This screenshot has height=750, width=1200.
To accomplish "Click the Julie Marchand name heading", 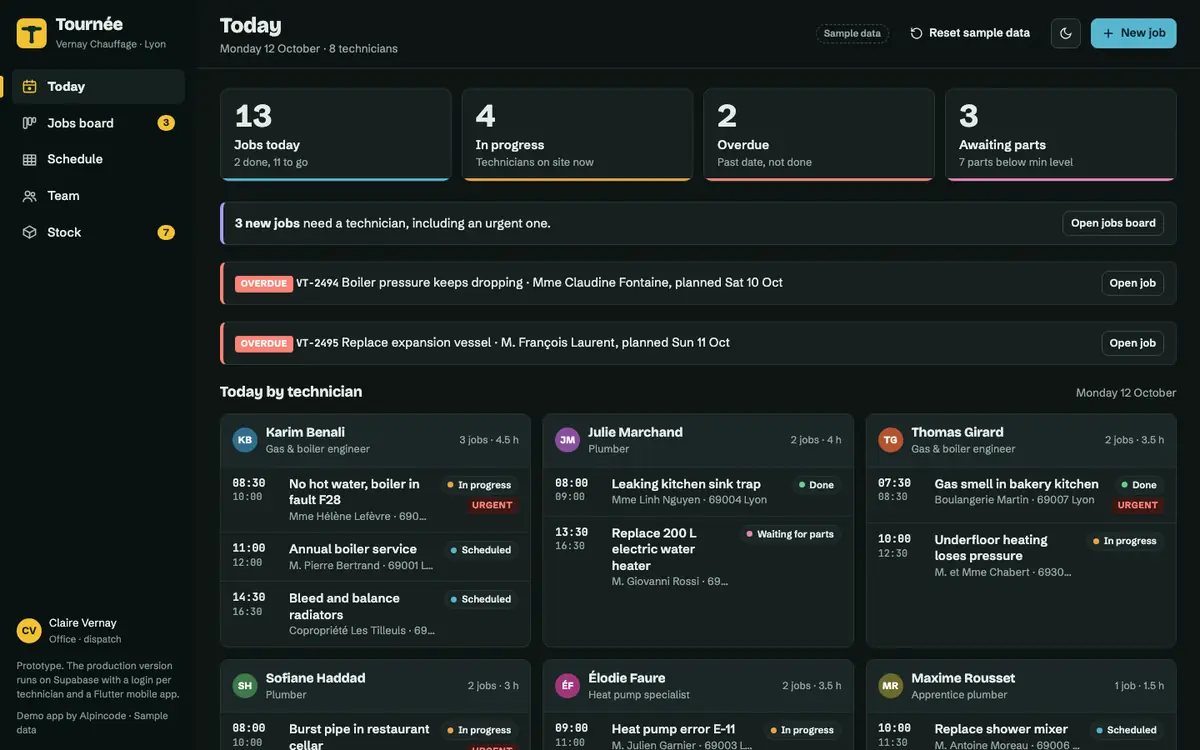I will pyautogui.click(x=635, y=432).
